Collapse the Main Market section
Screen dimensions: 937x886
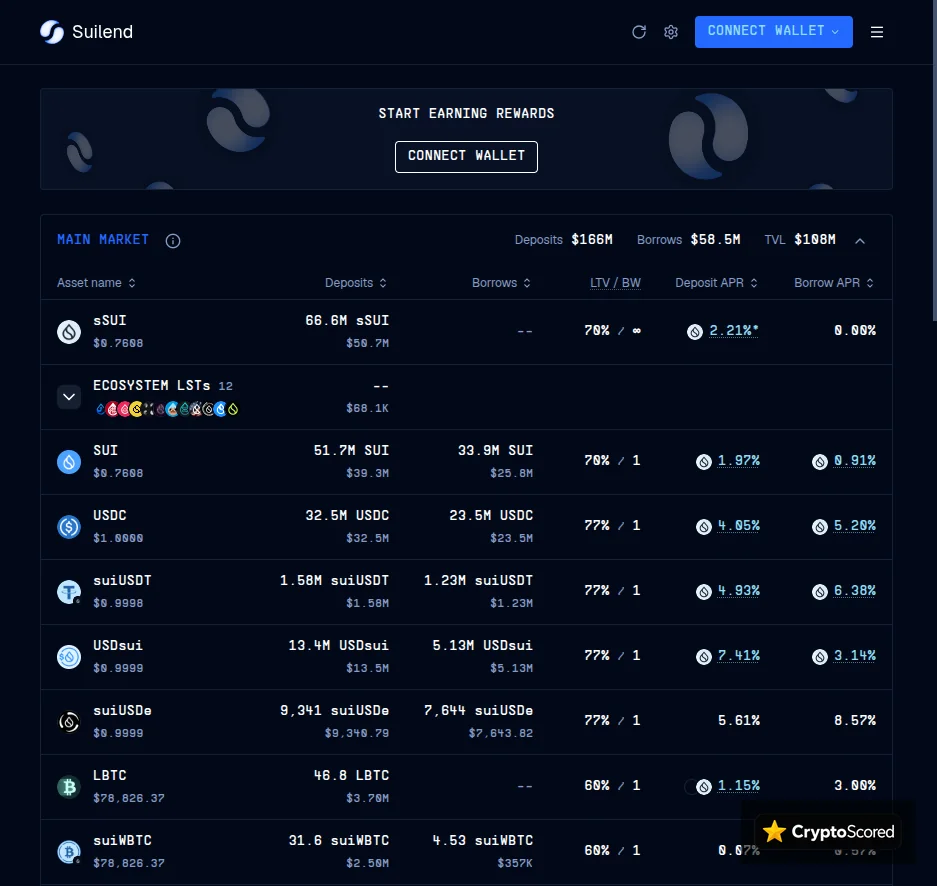point(860,241)
